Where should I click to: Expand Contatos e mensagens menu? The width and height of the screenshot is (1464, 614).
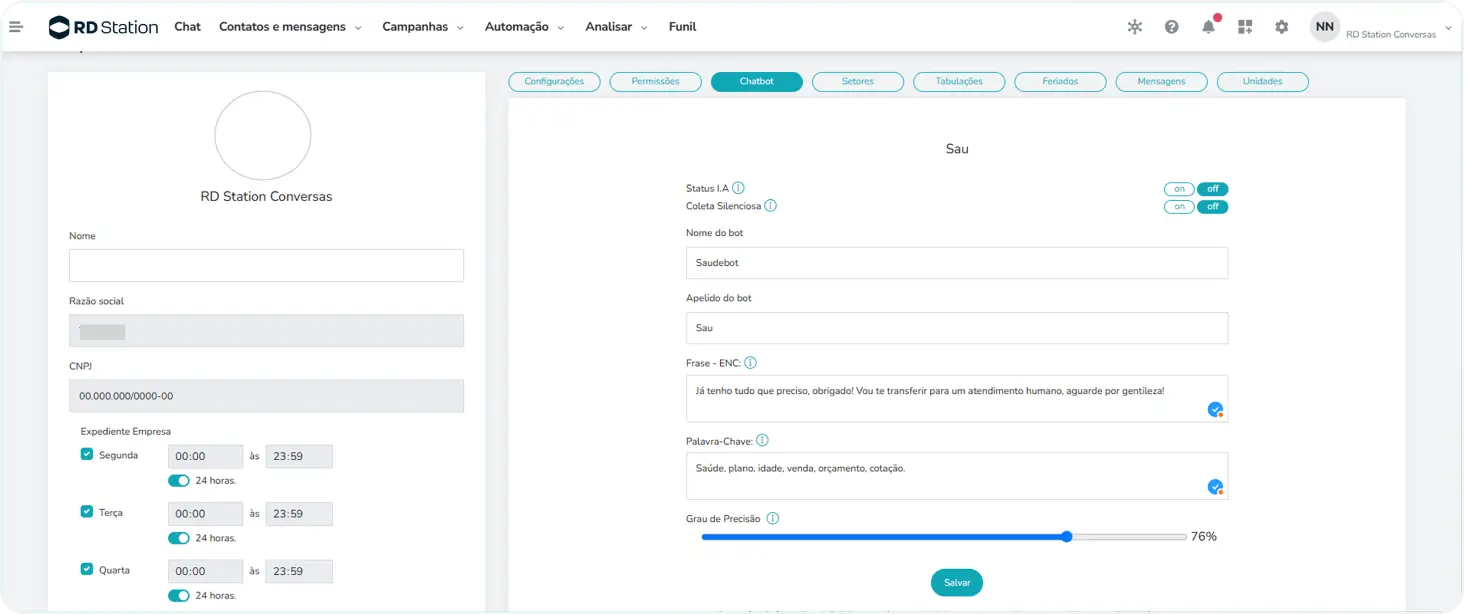pyautogui.click(x=290, y=27)
